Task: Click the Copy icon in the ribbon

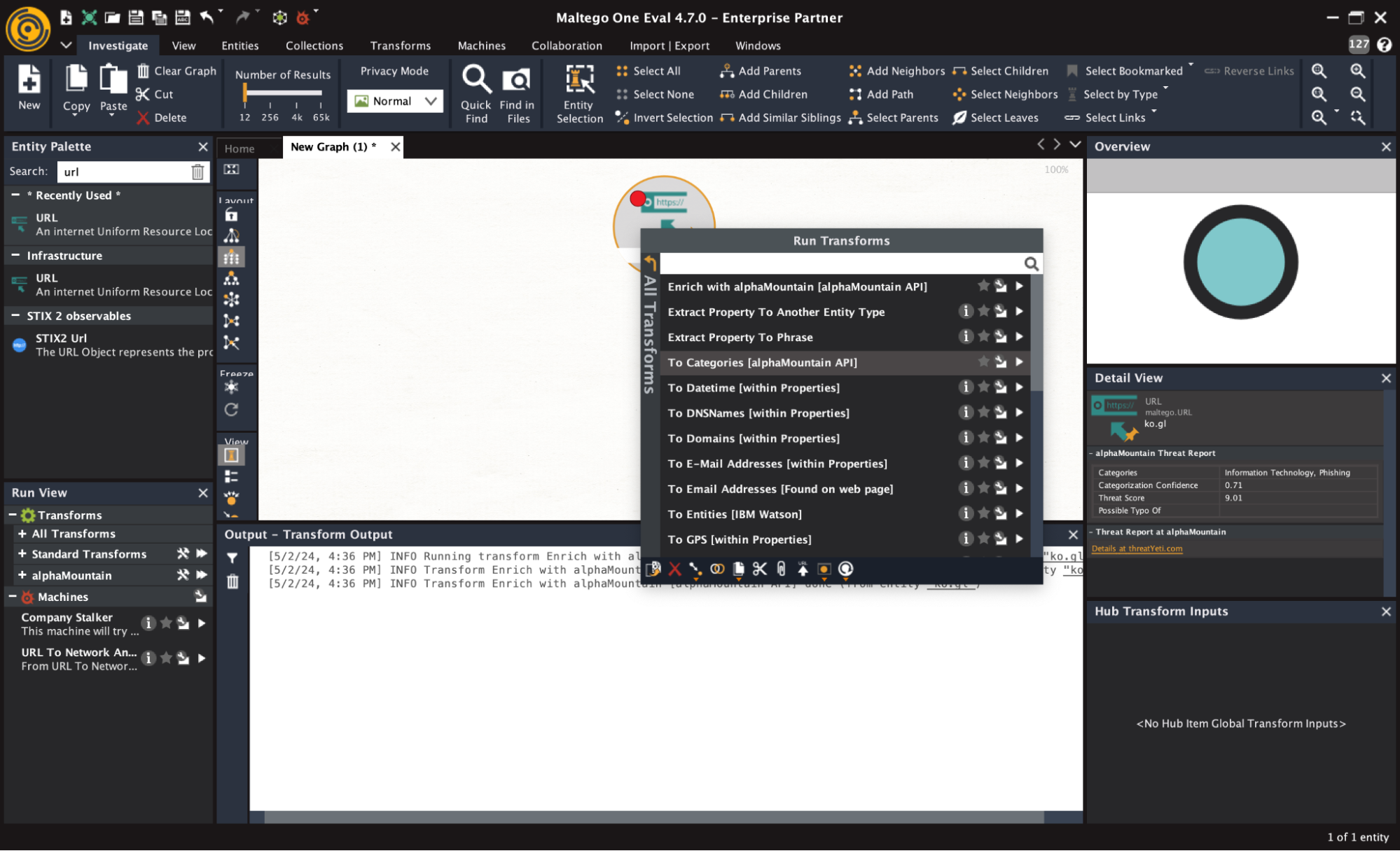Action: coord(76,79)
